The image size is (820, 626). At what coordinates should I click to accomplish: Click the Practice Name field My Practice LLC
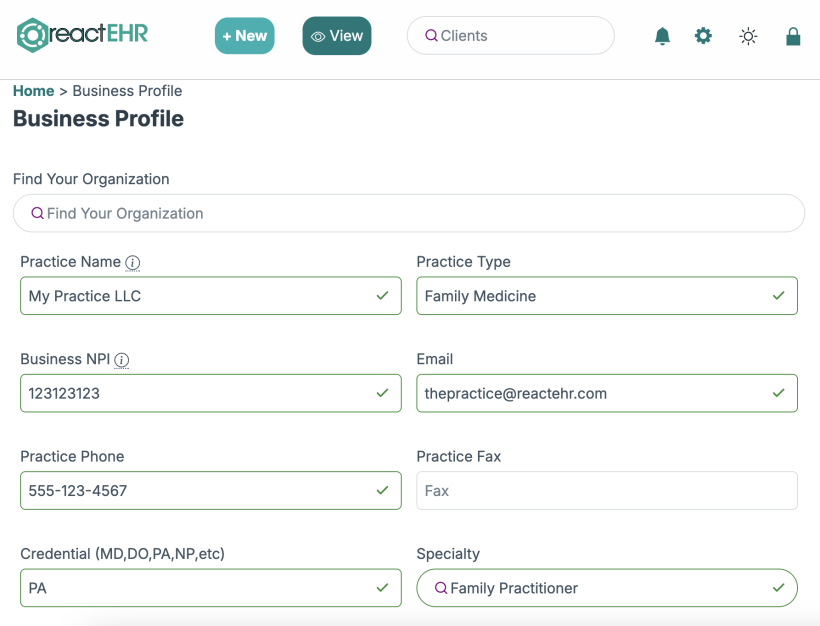click(211, 295)
